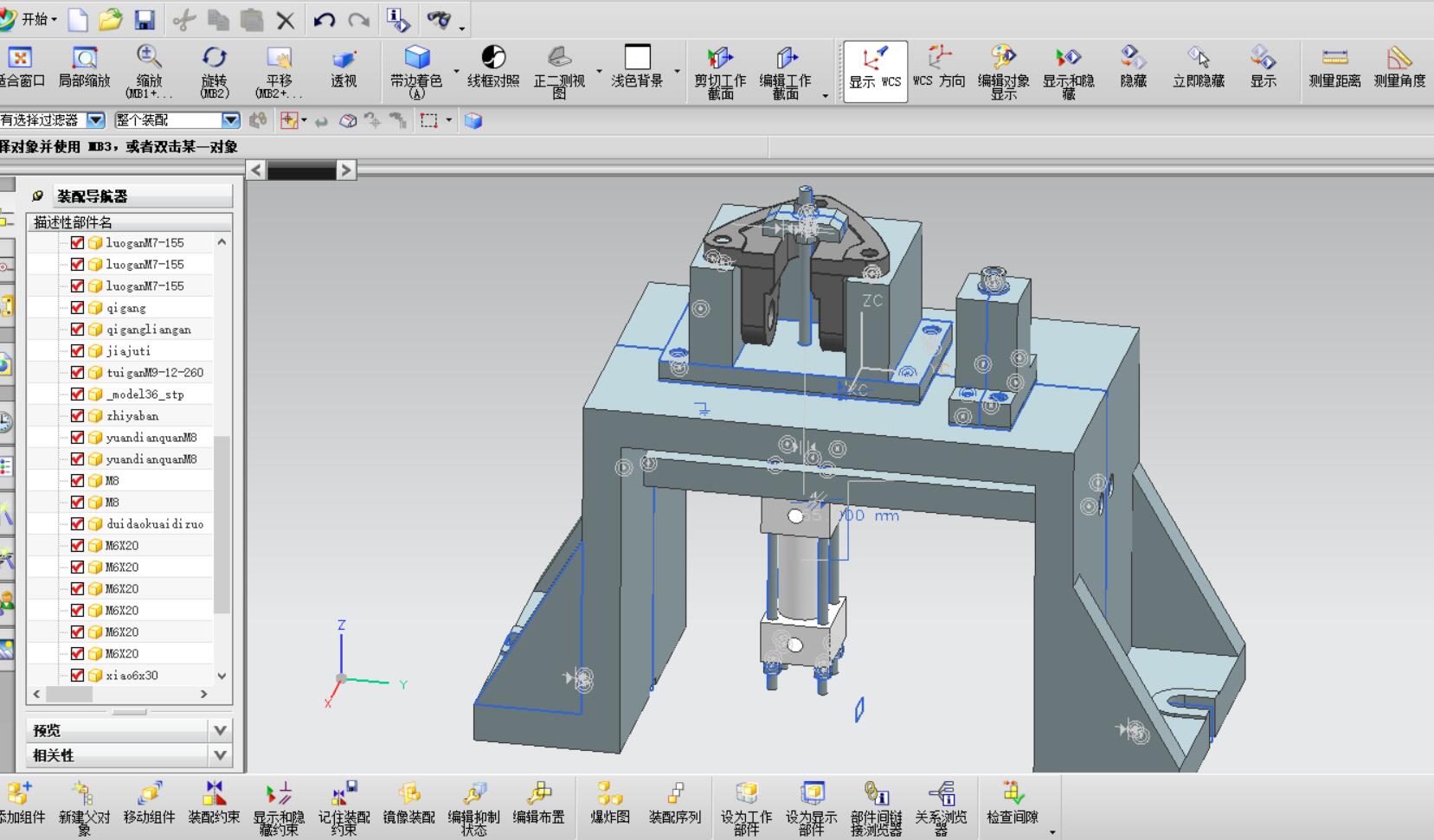Toggle the xiao6x30 component checkbox

coord(77,675)
